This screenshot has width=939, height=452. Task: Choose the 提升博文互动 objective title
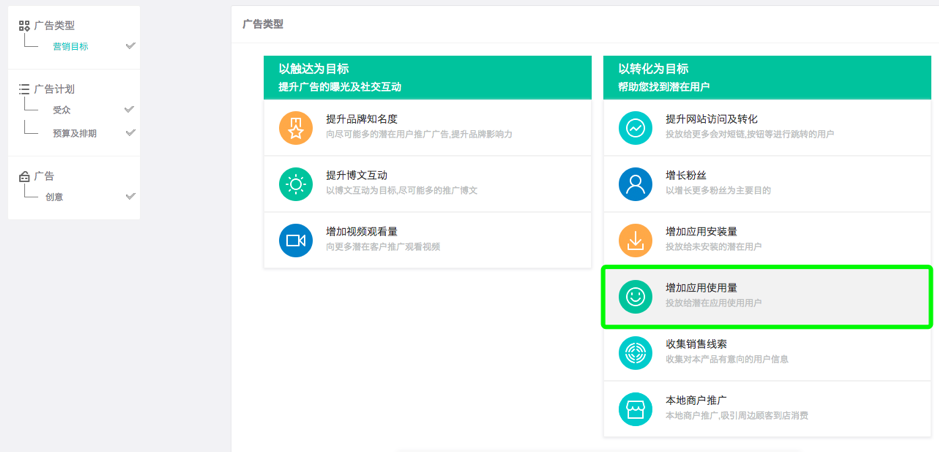pos(357,175)
